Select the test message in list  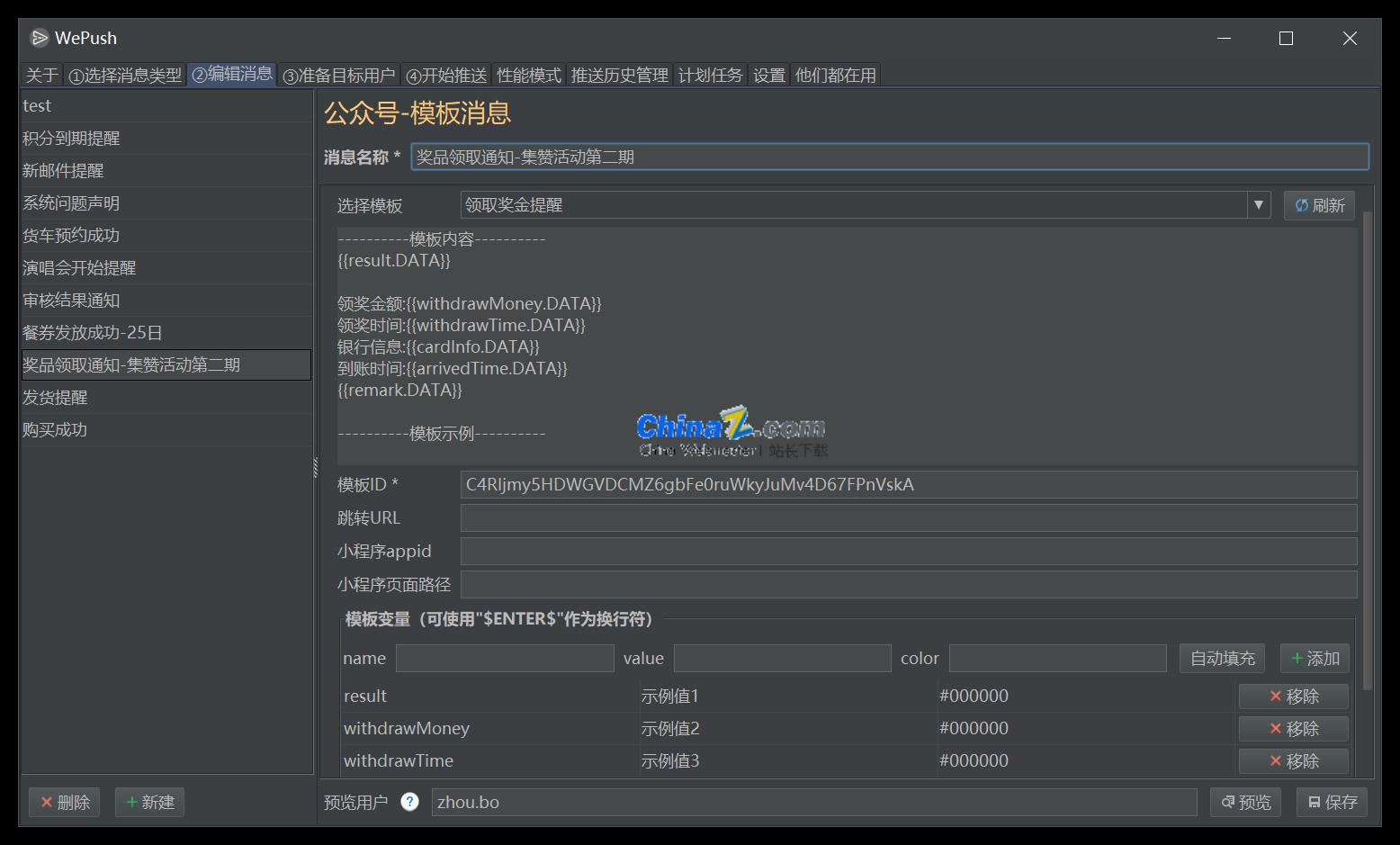pos(166,105)
